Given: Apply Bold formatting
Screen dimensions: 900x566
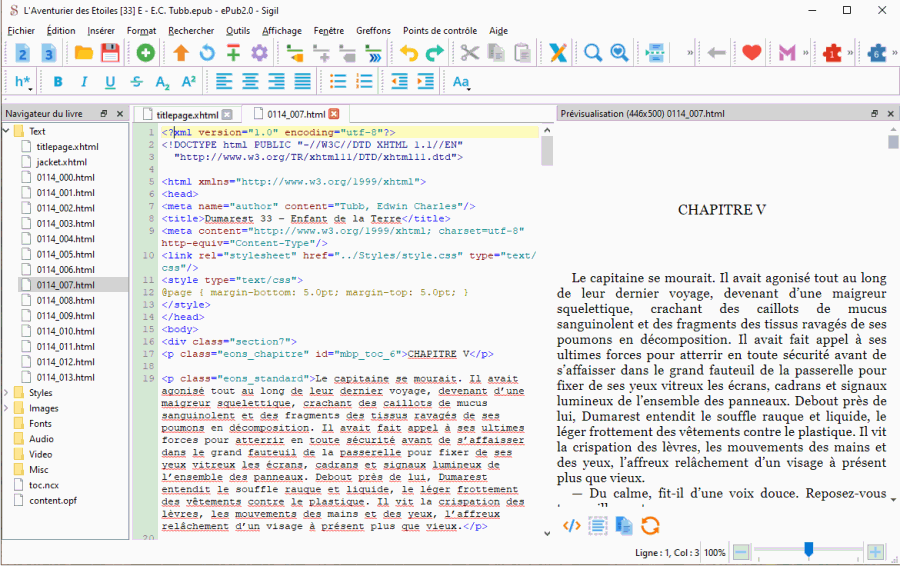Looking at the screenshot, I should 57,82.
